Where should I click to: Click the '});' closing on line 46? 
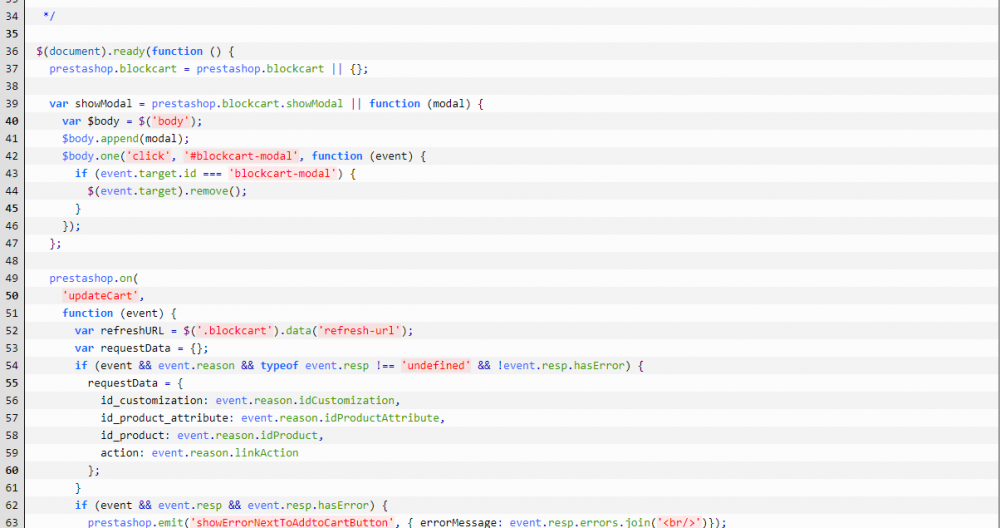point(71,226)
